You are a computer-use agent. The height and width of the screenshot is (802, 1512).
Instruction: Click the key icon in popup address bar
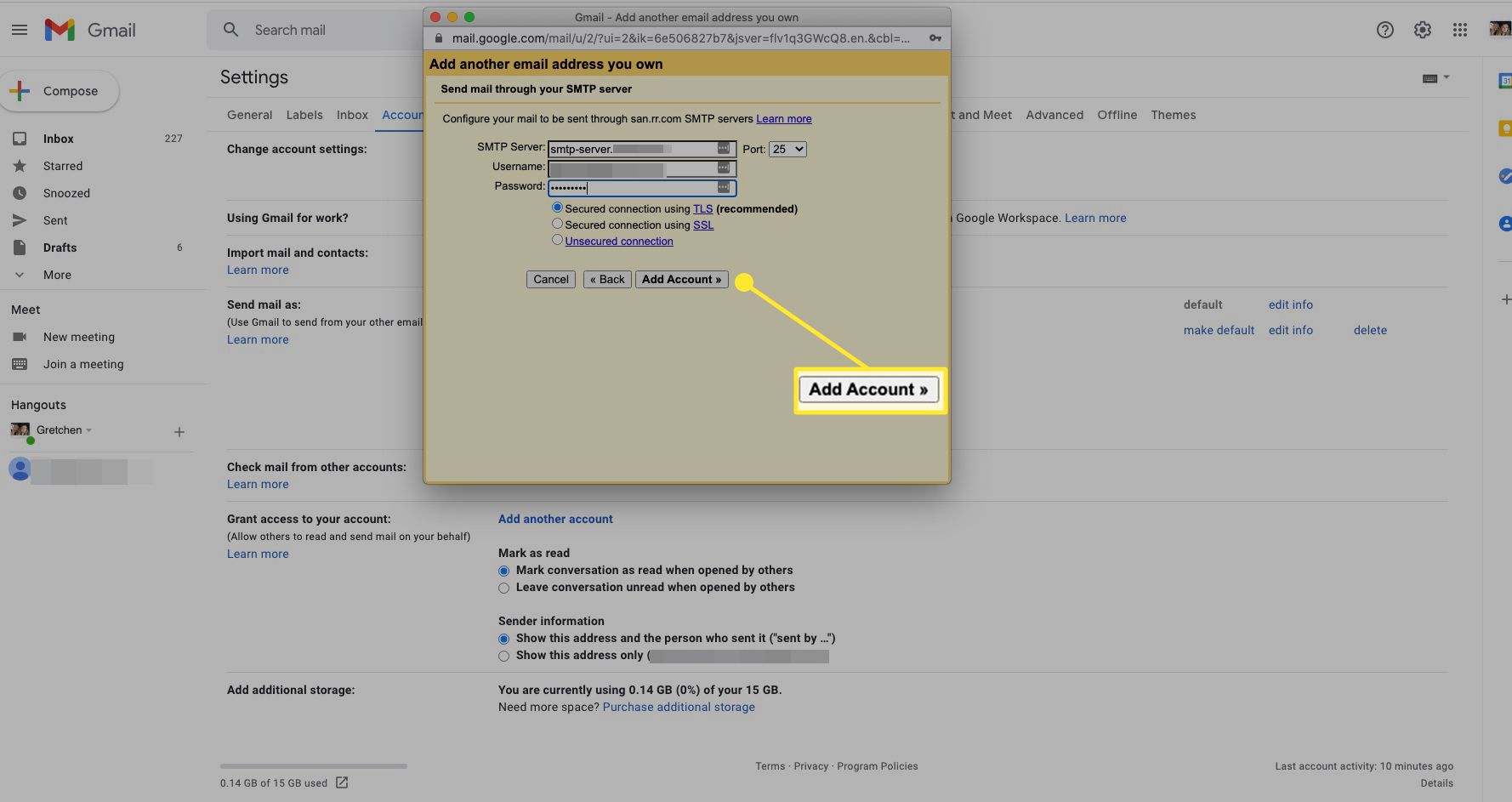click(x=935, y=38)
